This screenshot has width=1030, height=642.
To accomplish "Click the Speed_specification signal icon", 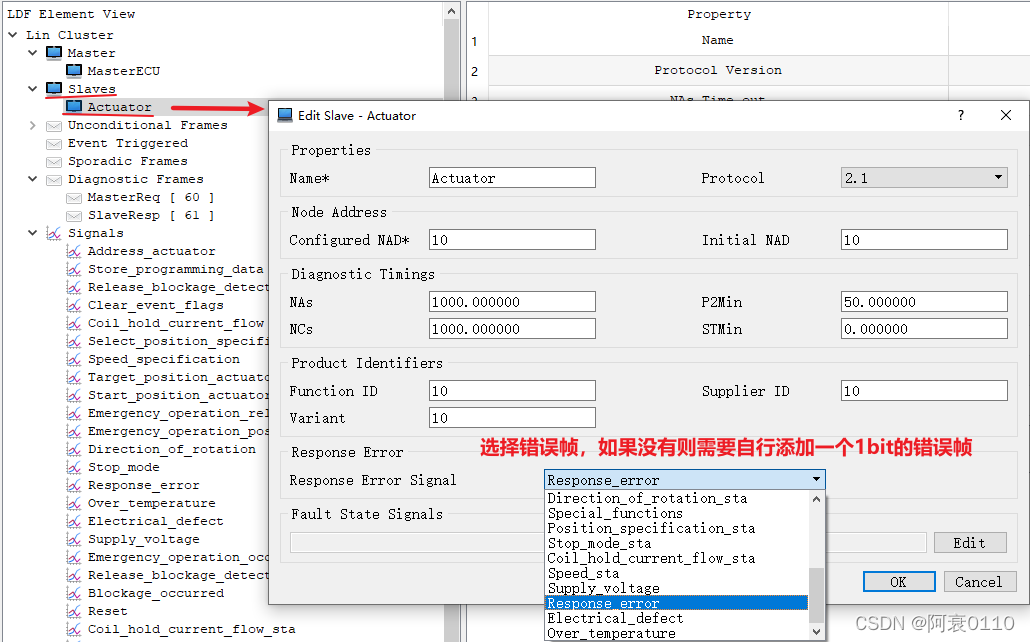I will coord(74,359).
